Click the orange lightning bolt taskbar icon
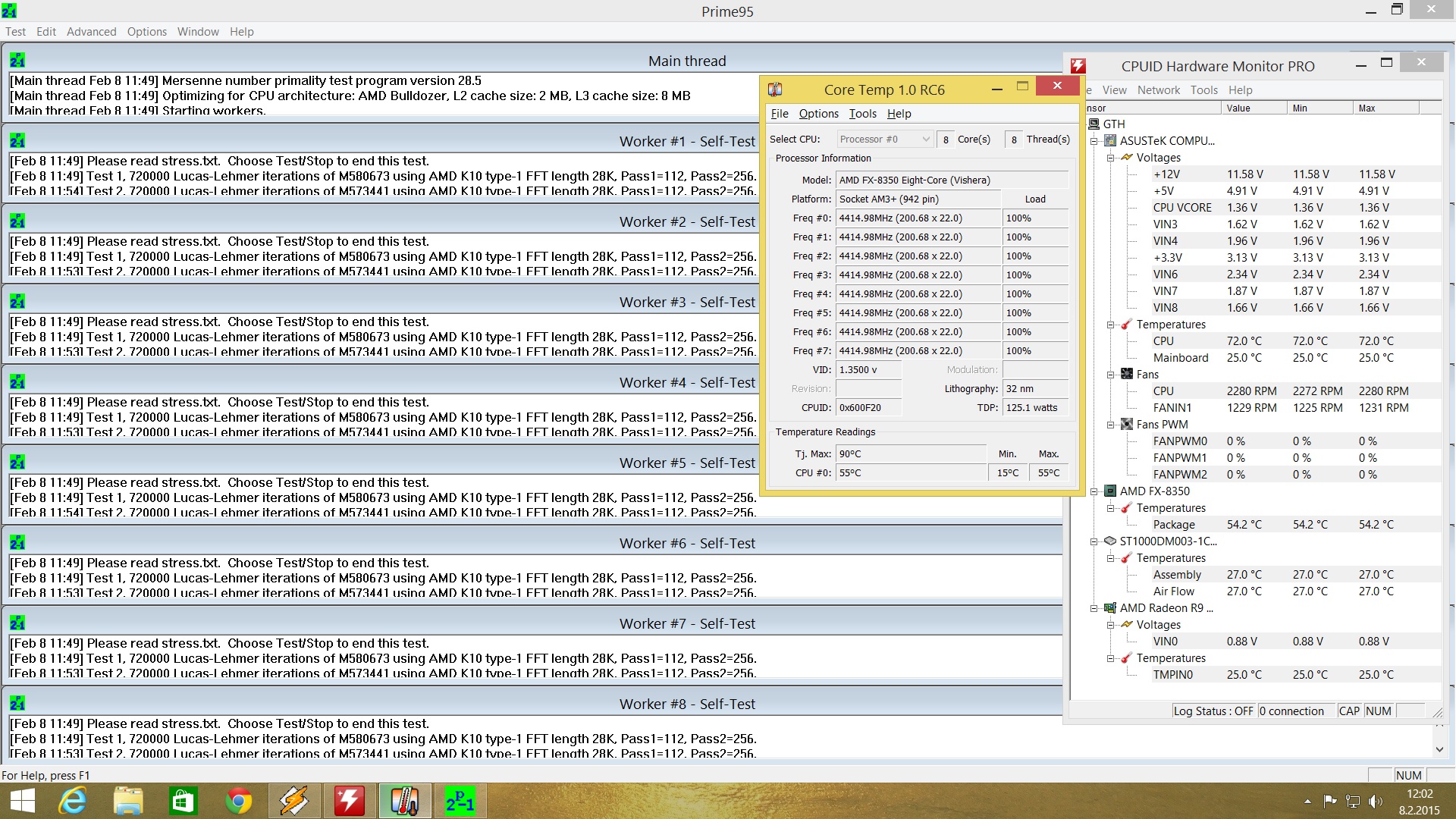This screenshot has height=819, width=1456. [x=293, y=801]
